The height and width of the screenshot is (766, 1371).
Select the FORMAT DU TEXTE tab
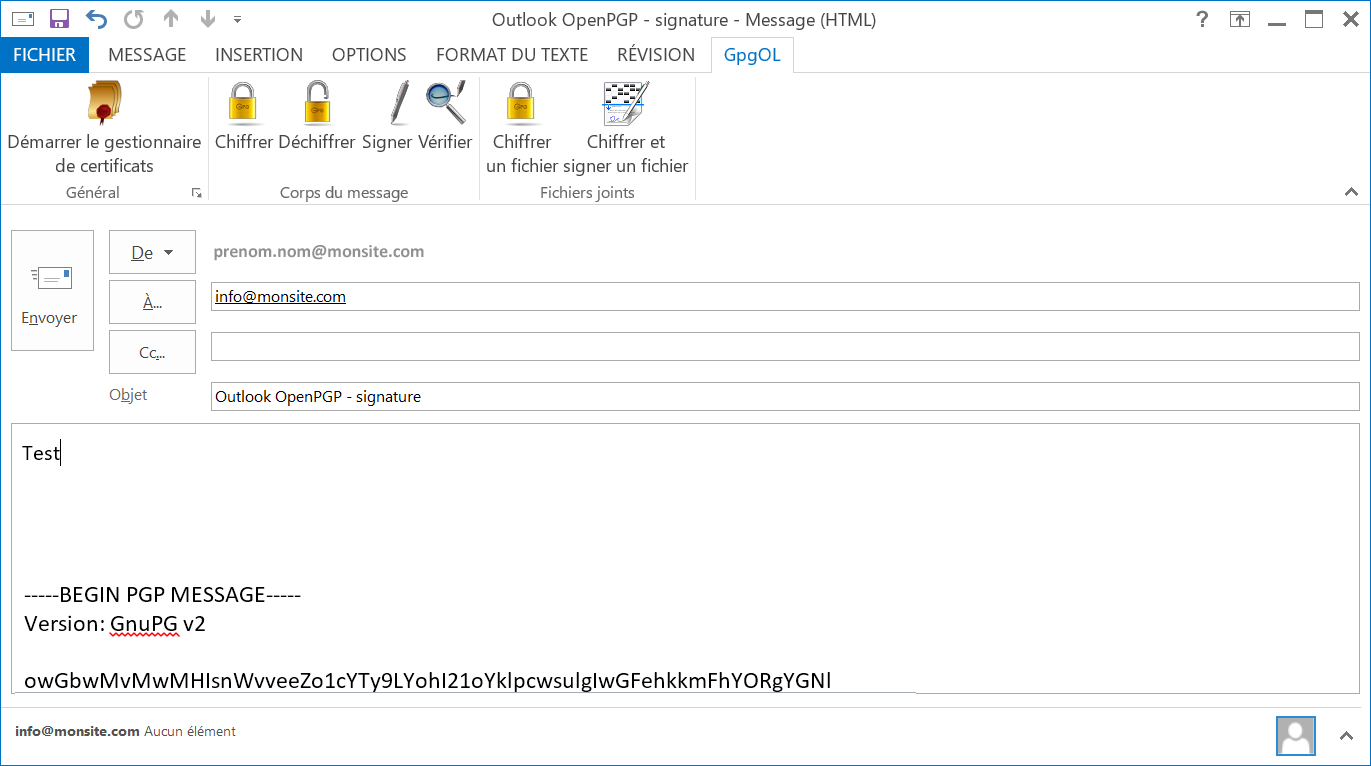tap(512, 55)
